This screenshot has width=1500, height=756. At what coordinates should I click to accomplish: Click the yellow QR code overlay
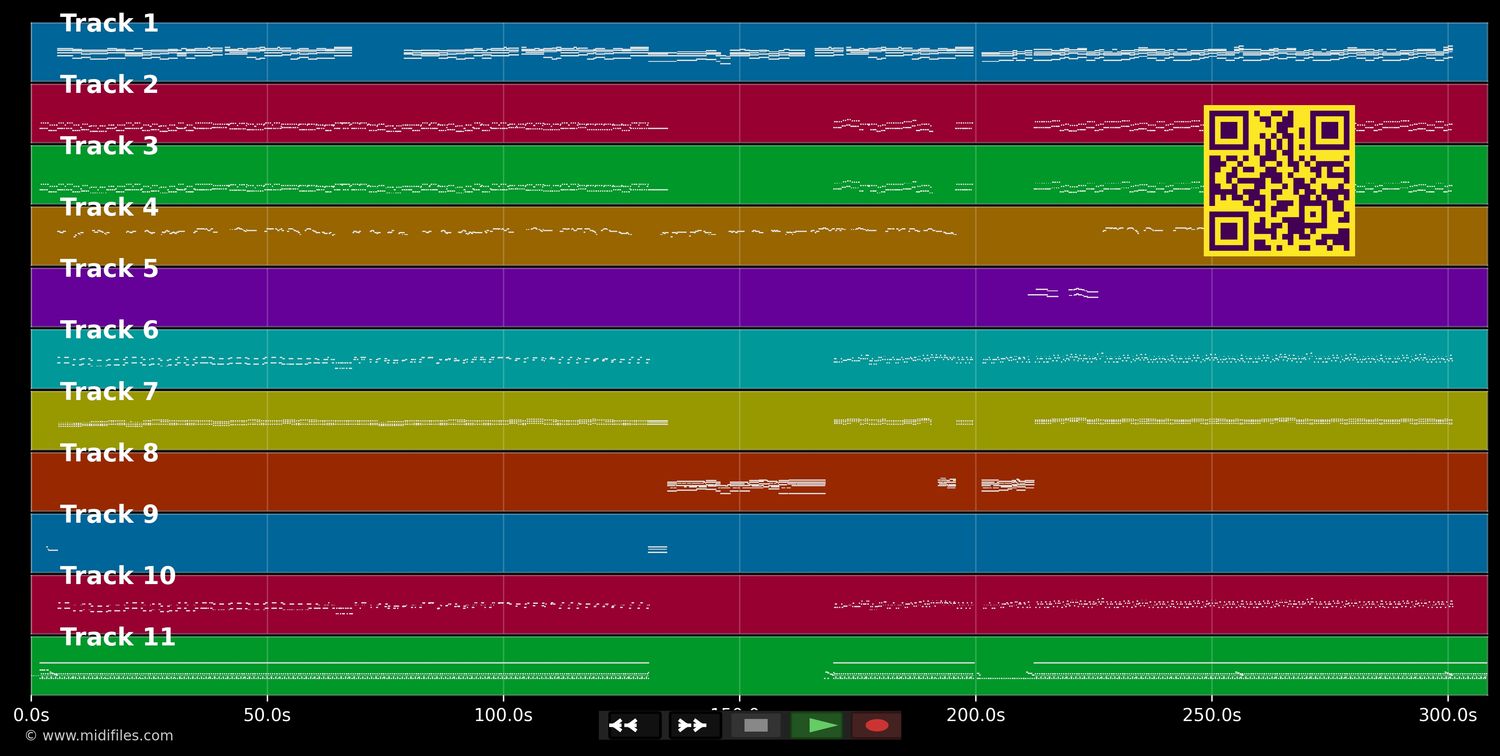point(1280,181)
